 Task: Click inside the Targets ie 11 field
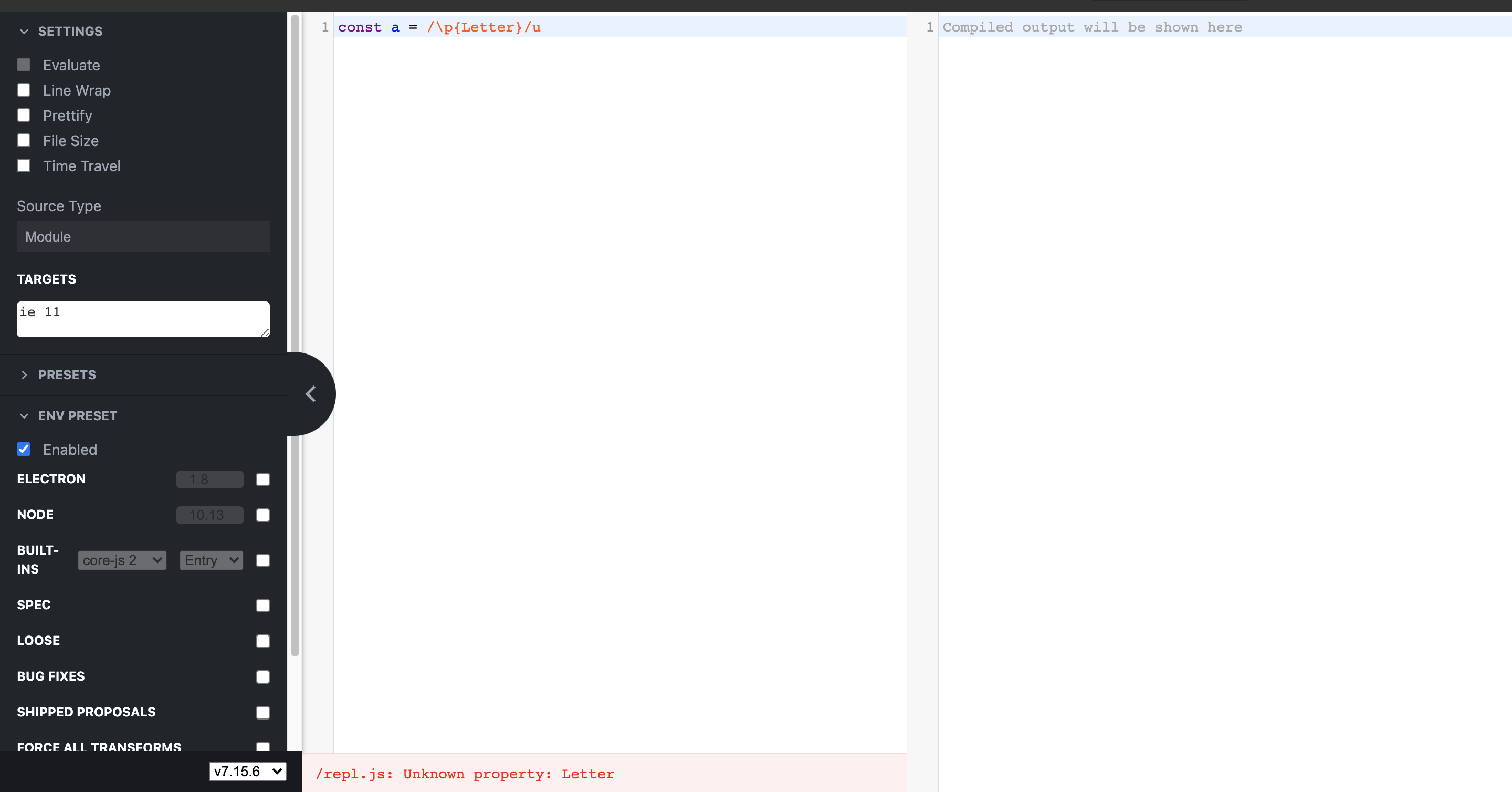(143, 319)
